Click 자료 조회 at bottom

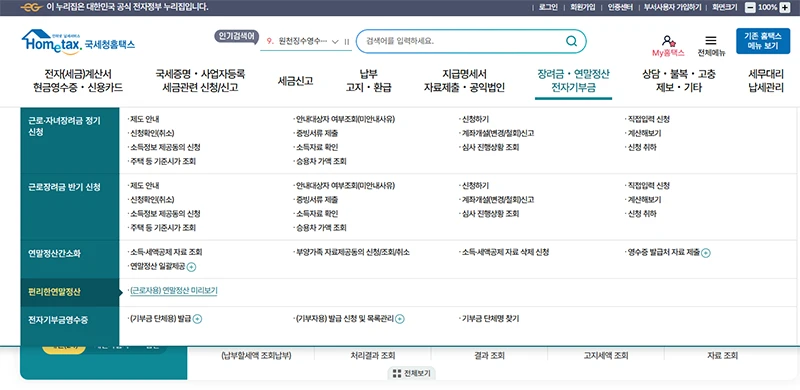tap(722, 356)
